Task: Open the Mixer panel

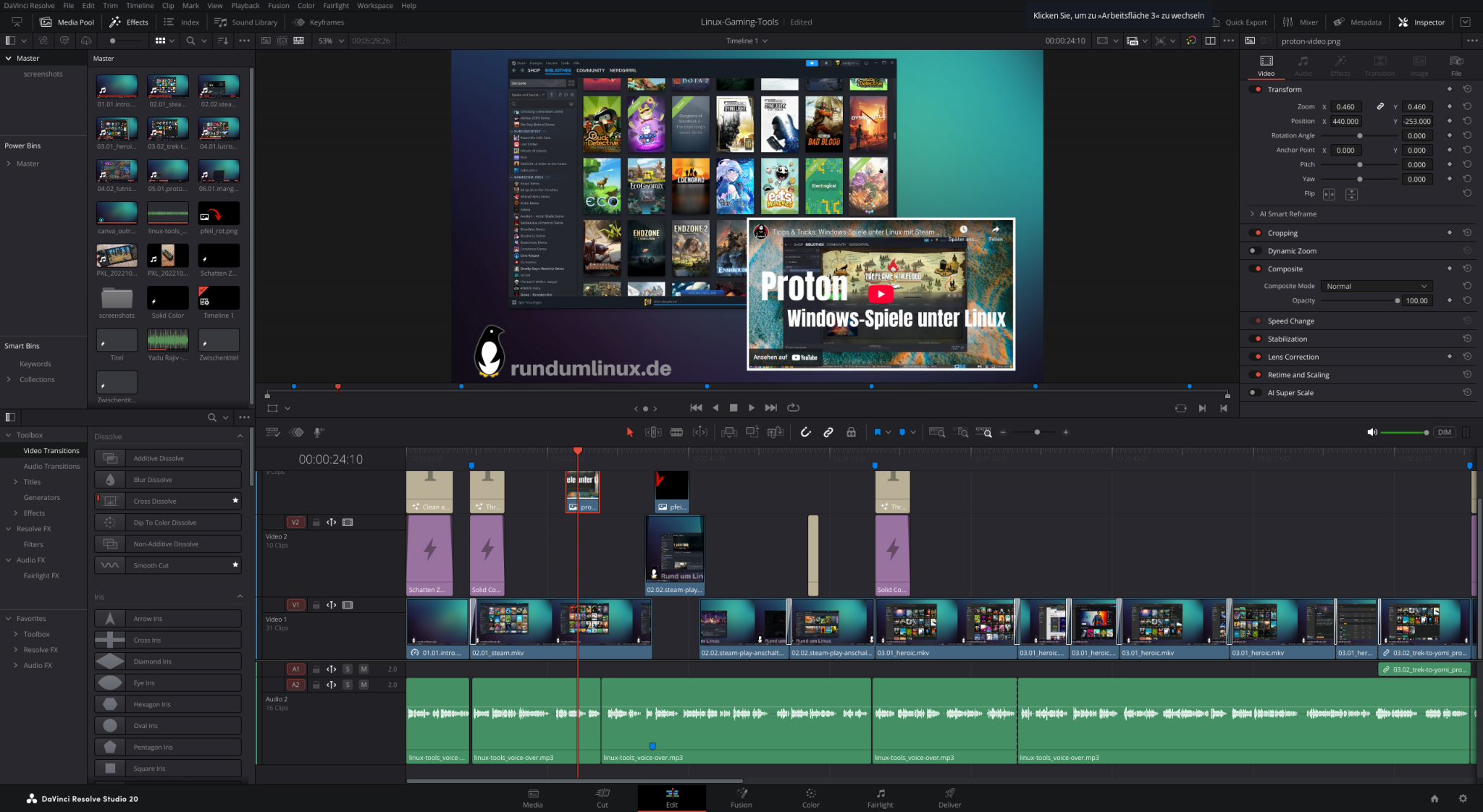Action: point(1301,22)
